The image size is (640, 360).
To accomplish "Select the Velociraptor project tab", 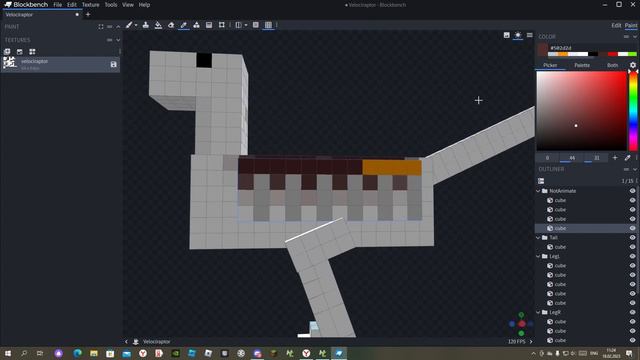I will point(41,15).
